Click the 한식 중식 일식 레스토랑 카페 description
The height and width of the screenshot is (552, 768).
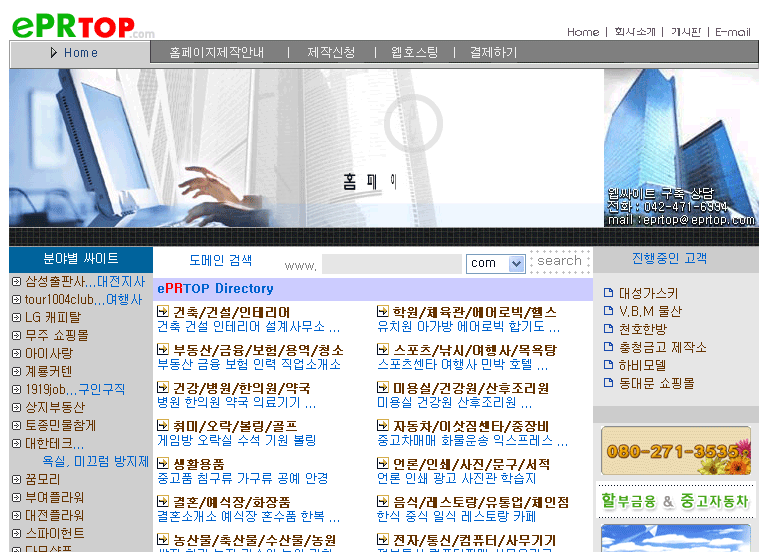pyautogui.click(x=456, y=516)
